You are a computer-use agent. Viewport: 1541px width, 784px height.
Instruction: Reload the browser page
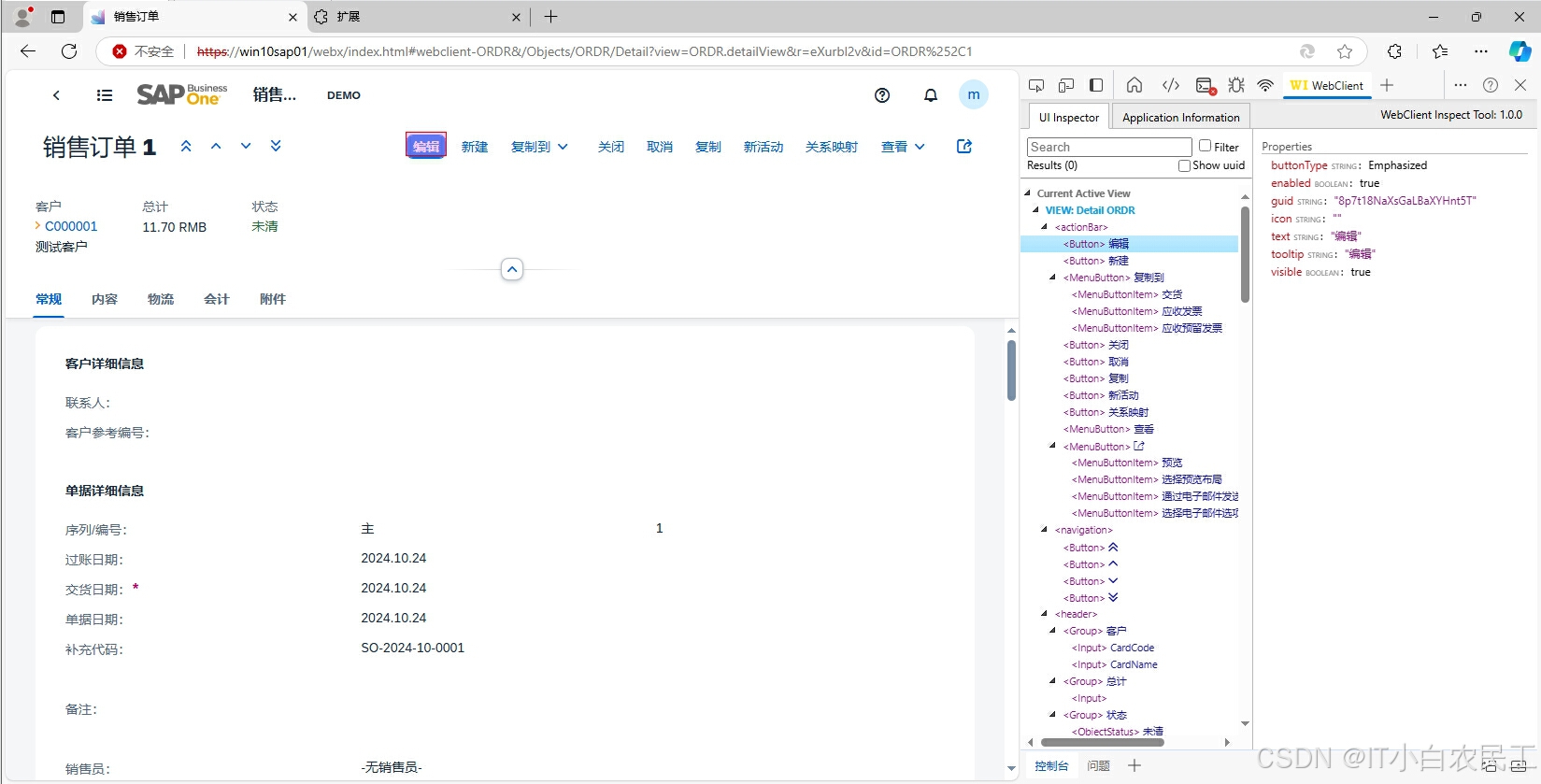pos(69,51)
